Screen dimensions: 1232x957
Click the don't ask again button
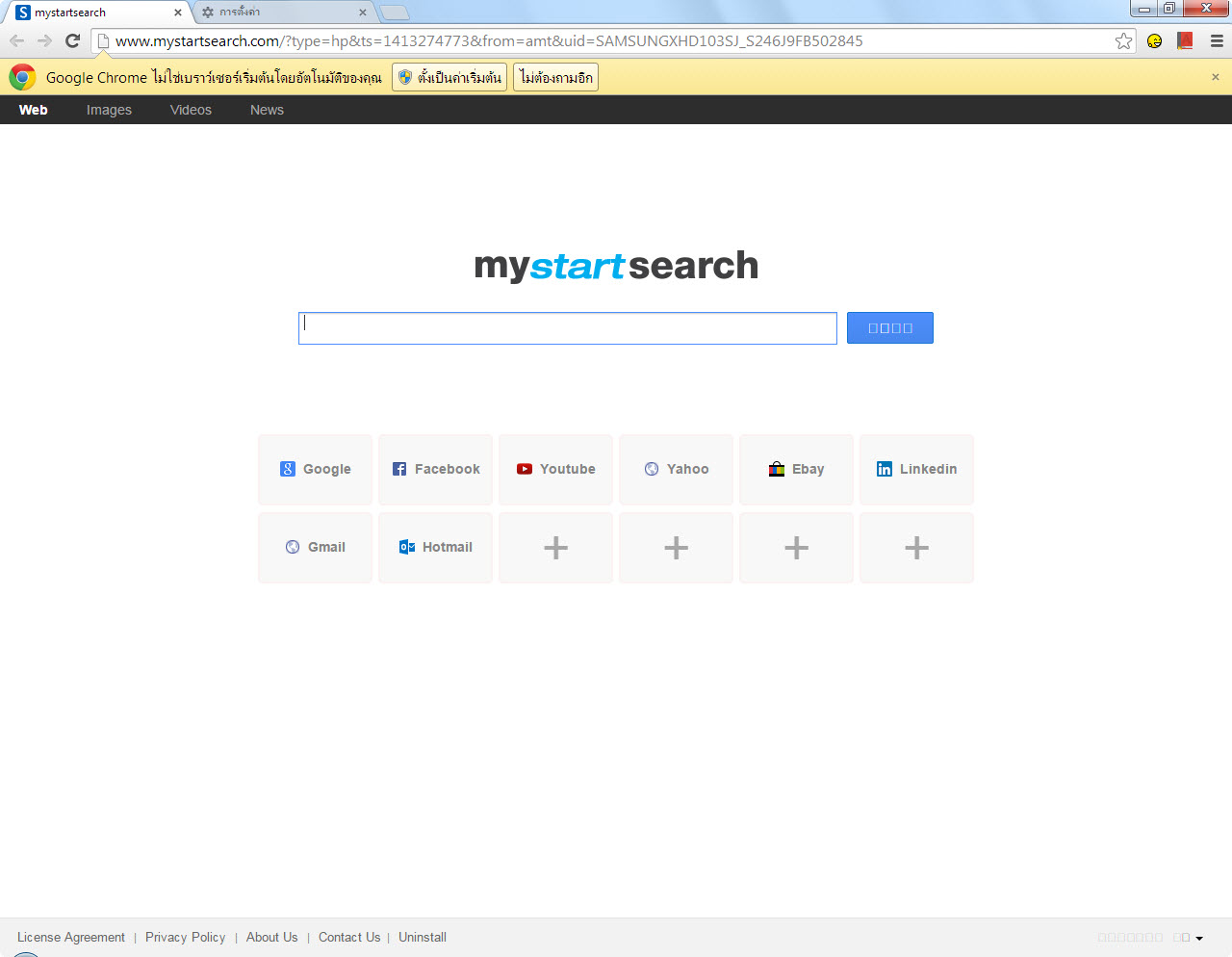pyautogui.click(x=556, y=77)
